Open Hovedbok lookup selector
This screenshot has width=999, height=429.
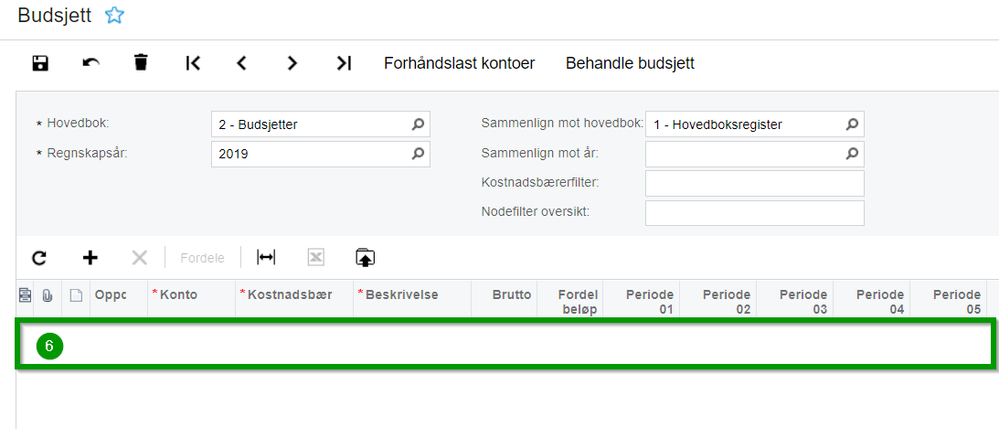(x=419, y=125)
